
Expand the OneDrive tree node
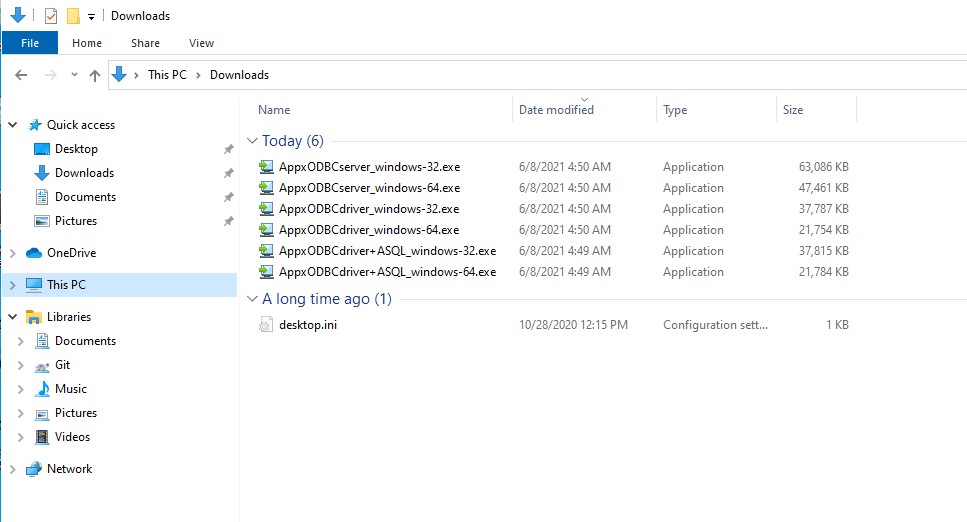coord(12,253)
